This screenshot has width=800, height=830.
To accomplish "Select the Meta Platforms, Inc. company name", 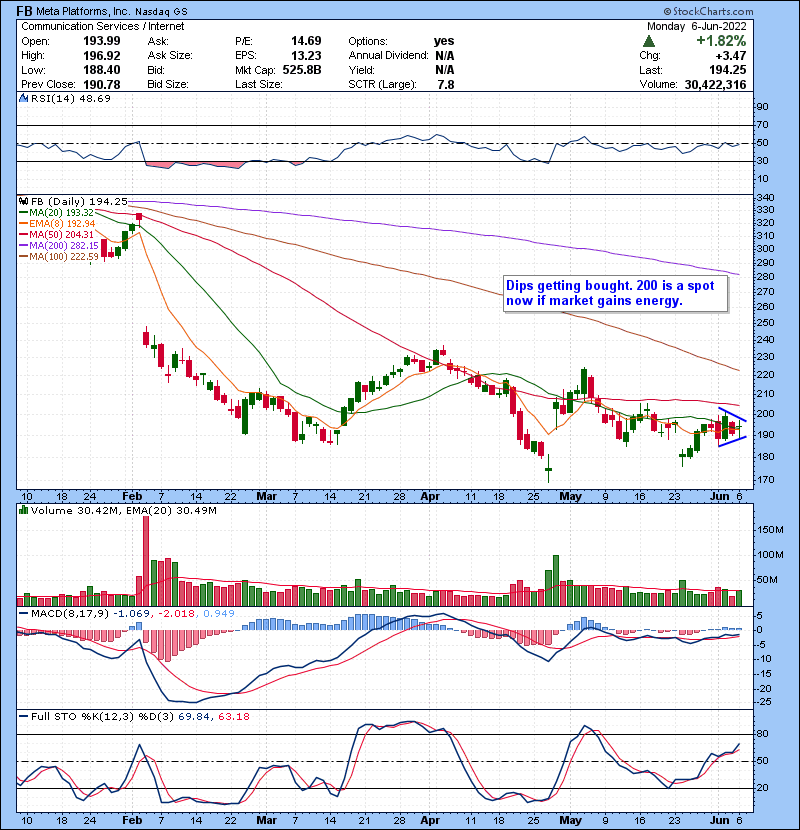I will (x=84, y=12).
